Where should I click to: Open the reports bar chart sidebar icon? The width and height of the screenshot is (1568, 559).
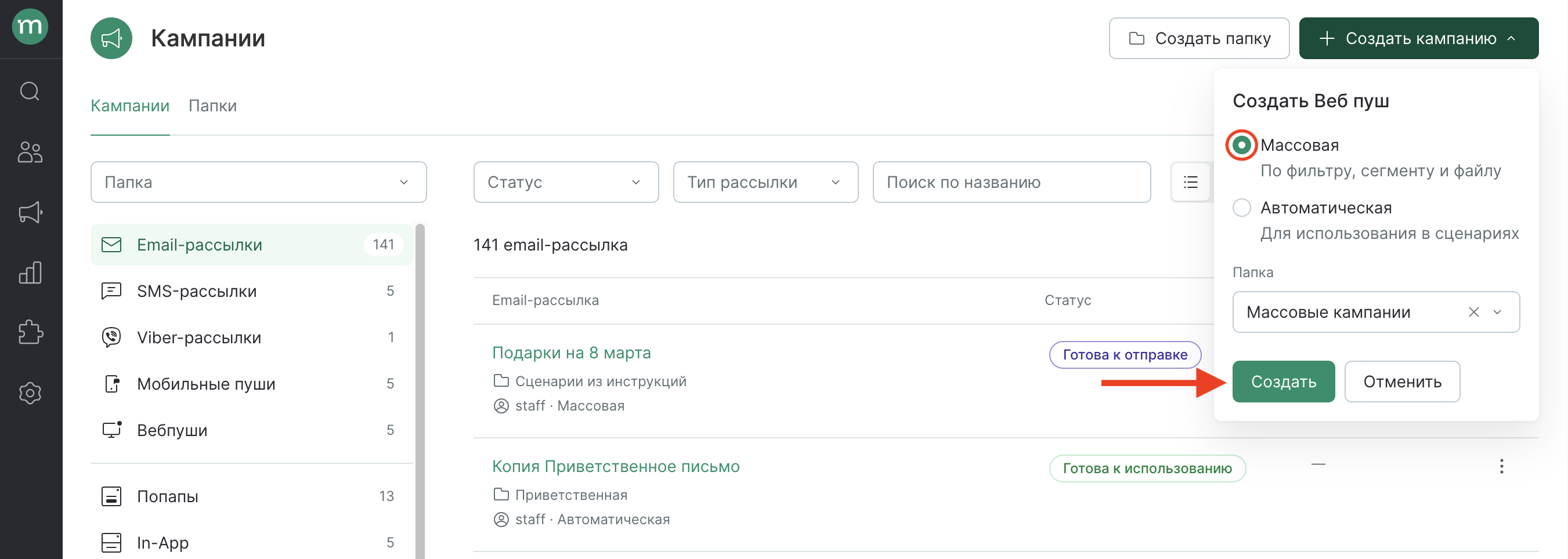(30, 273)
